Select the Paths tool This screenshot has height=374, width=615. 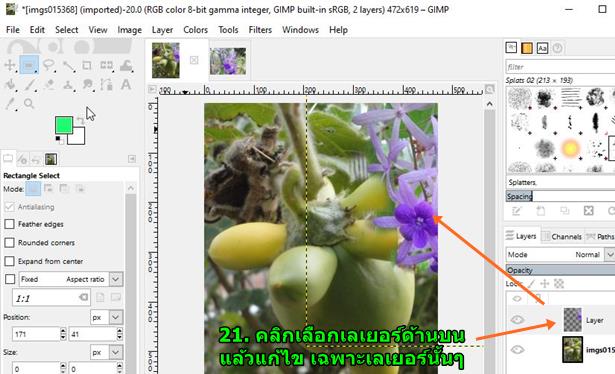click(106, 84)
